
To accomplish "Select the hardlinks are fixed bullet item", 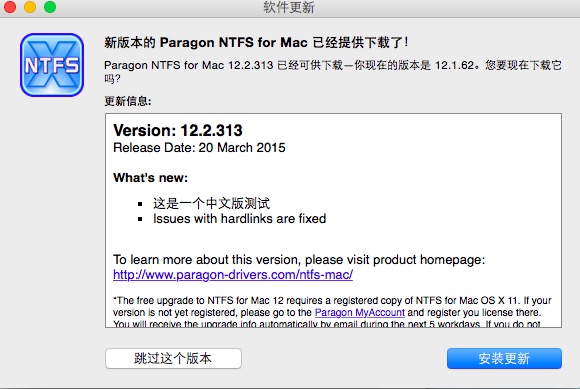I will (239, 219).
